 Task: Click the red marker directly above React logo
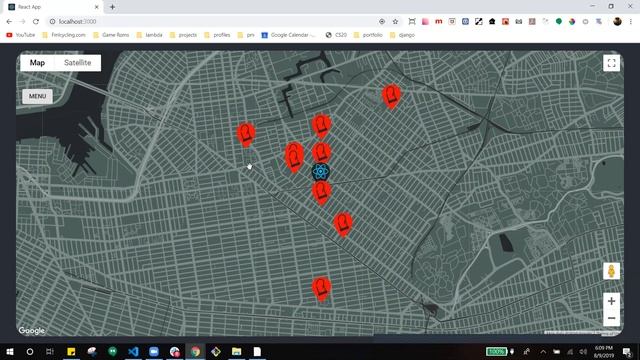point(322,153)
